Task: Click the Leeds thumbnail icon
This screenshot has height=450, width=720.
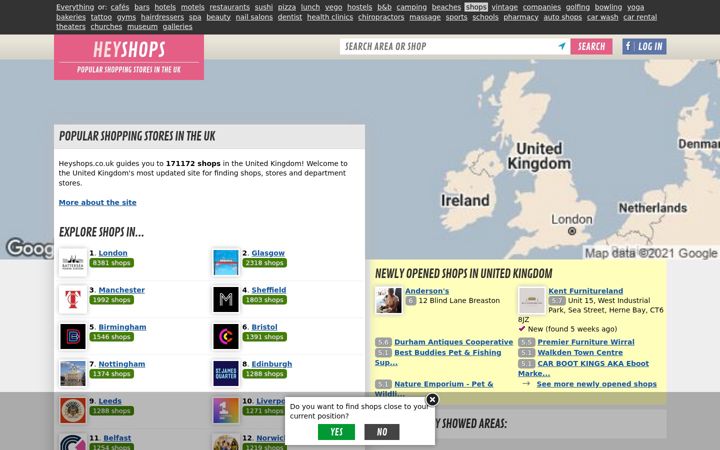Action: (x=73, y=410)
